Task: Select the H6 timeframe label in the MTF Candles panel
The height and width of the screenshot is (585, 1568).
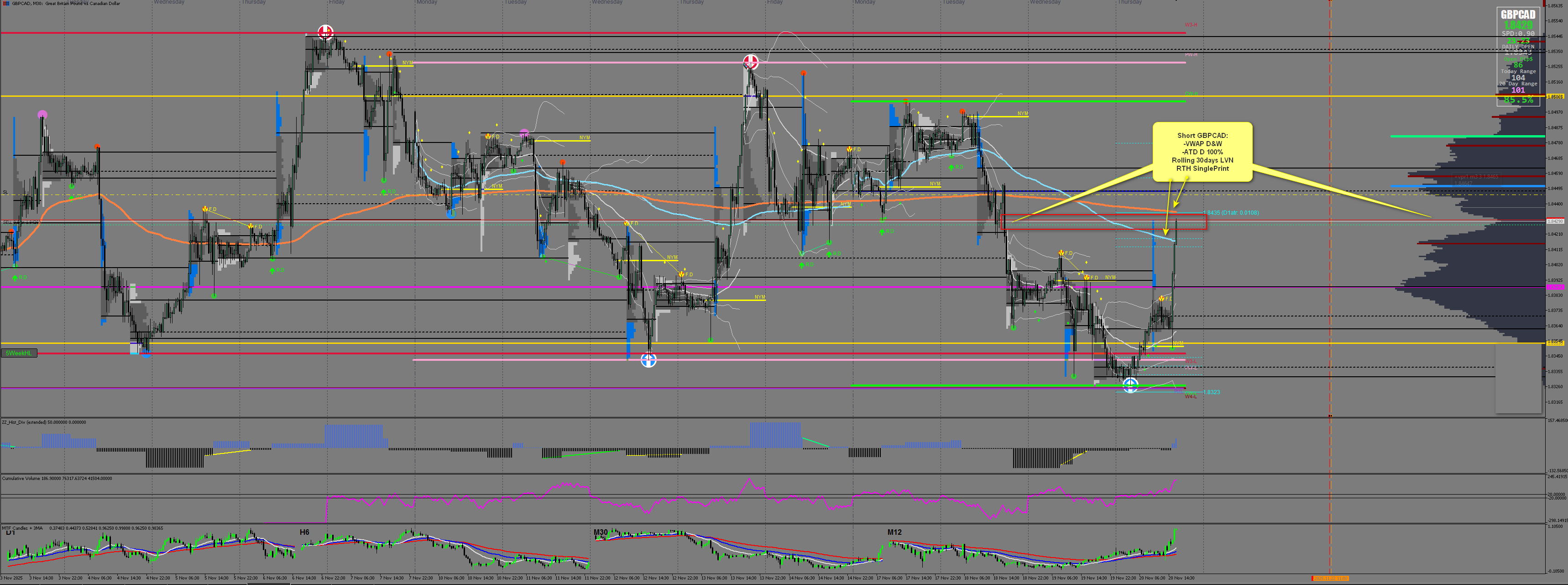Action: pyautogui.click(x=304, y=532)
